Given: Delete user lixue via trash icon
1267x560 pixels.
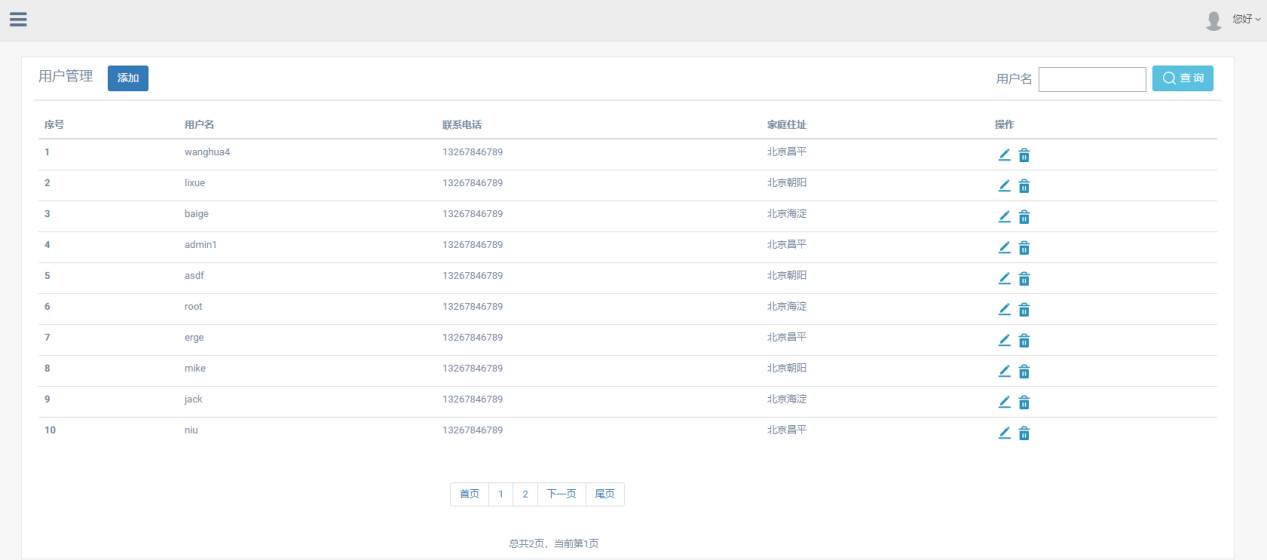Looking at the screenshot, I should tap(1024, 186).
